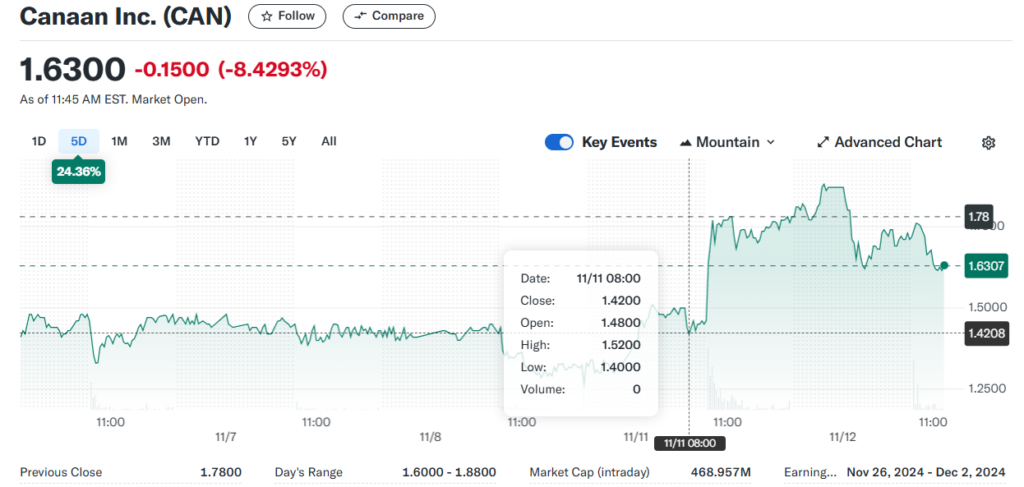Screen dimensions: 1024x487
Task: Open the Advanced Chart expand link
Action: 880,142
